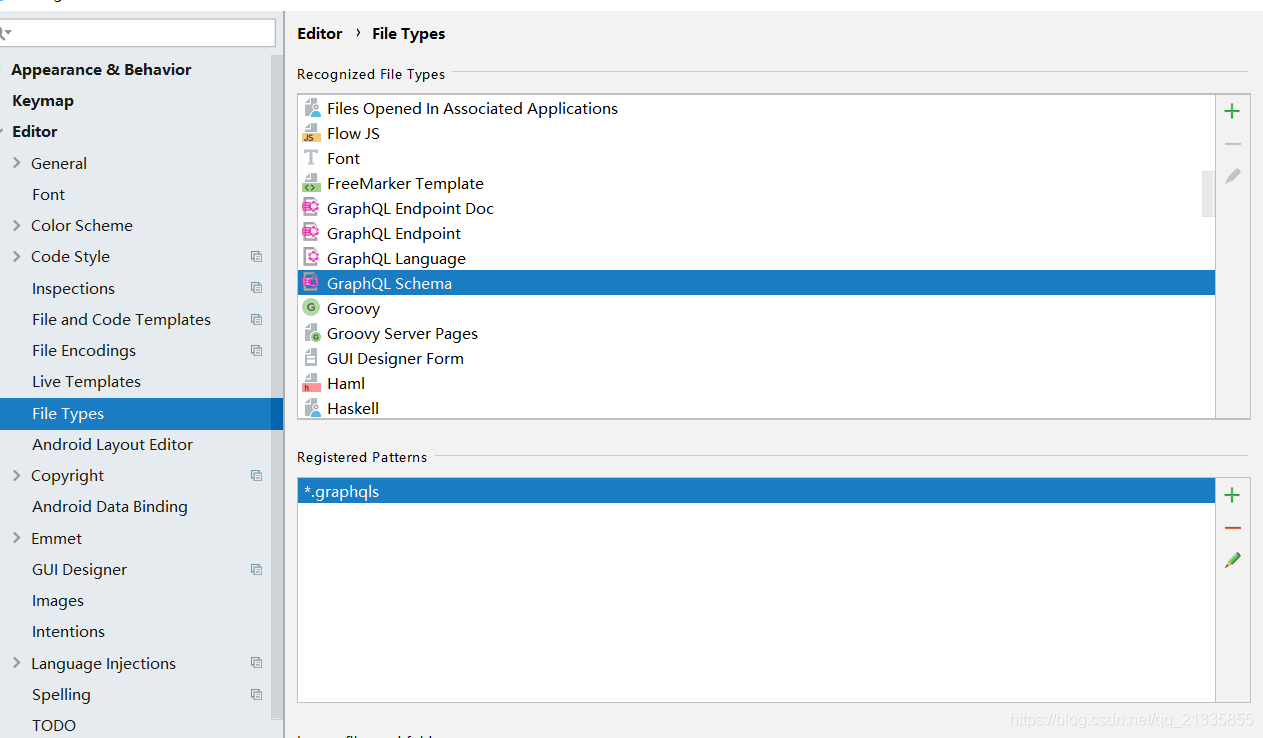The image size is (1263, 738).
Task: Open Keymap settings
Action: pyautogui.click(x=43, y=101)
